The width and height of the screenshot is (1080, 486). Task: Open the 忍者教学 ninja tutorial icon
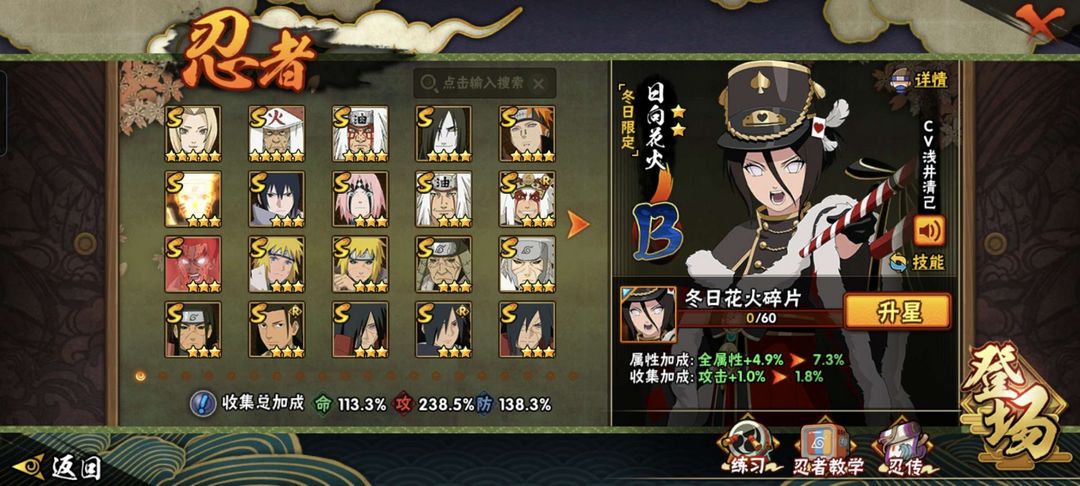(x=828, y=451)
